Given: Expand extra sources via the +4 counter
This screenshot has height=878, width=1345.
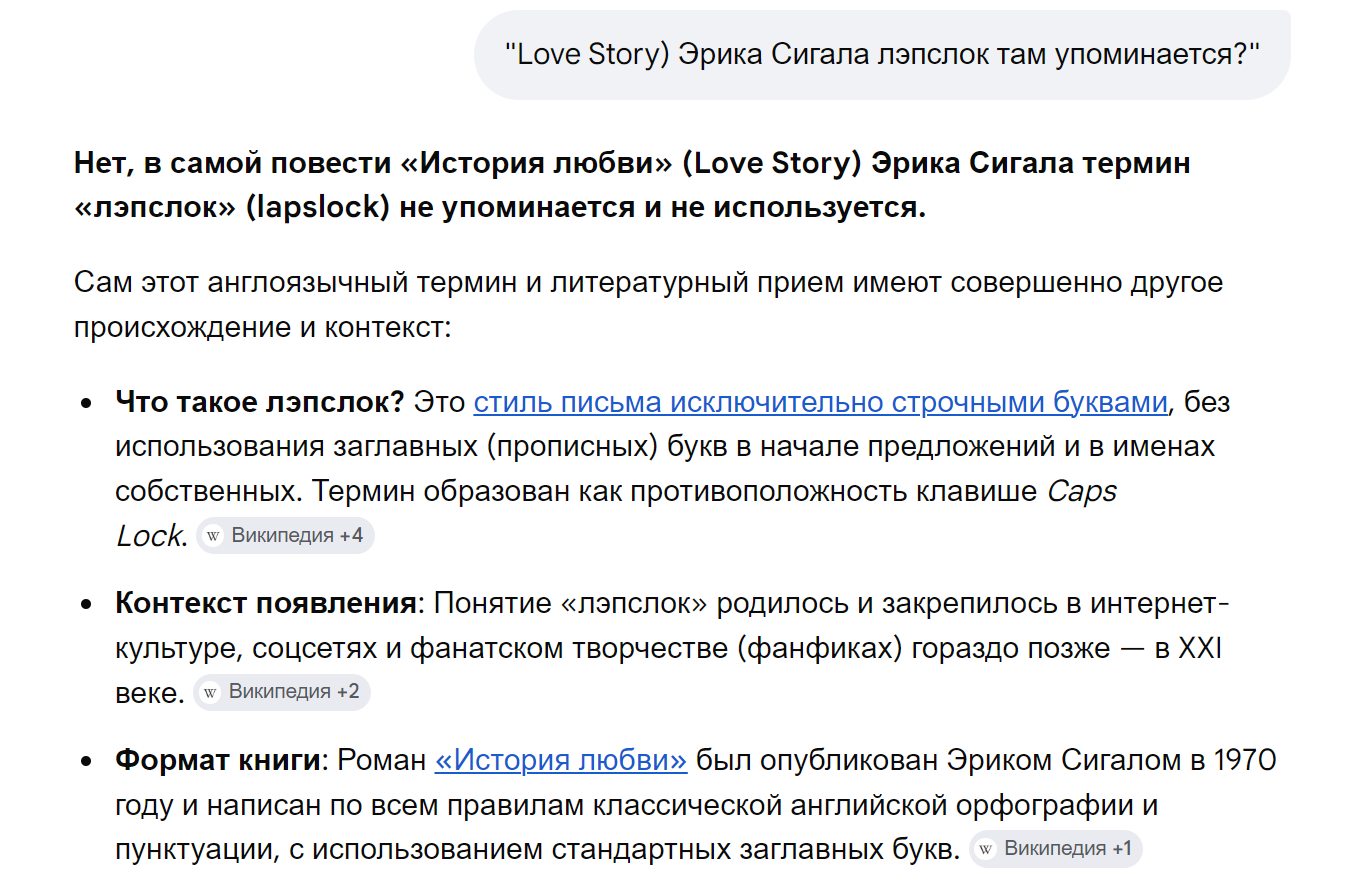Looking at the screenshot, I should click(x=351, y=535).
